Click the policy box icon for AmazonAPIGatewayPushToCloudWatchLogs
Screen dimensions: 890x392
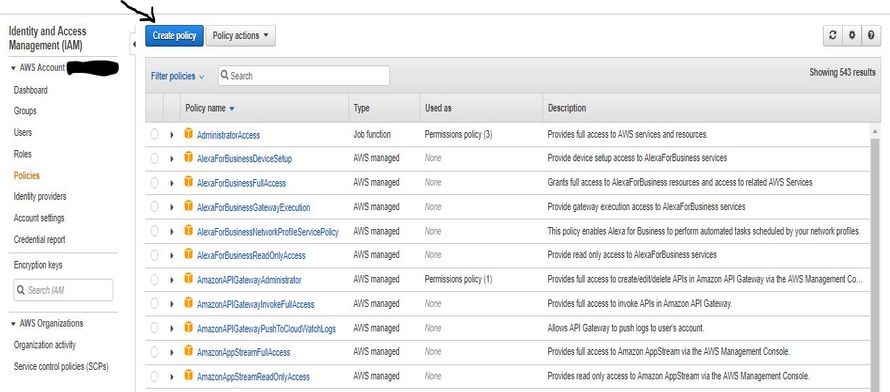pos(188,327)
